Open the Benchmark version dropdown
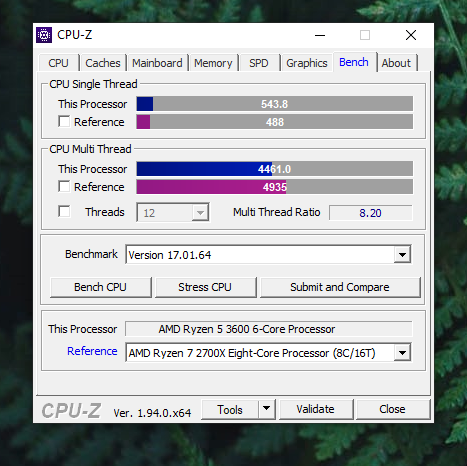This screenshot has height=466, width=467. pyautogui.click(x=402, y=255)
